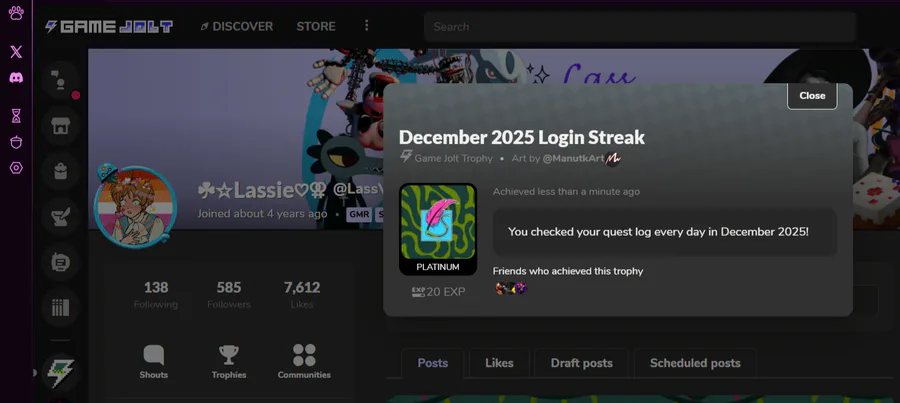Switch to the Likes tab
Image resolution: width=900 pixels, height=403 pixels.
pyautogui.click(x=499, y=363)
